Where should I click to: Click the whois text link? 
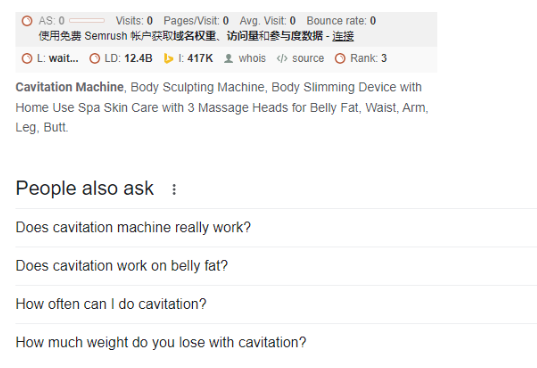[x=252, y=59]
